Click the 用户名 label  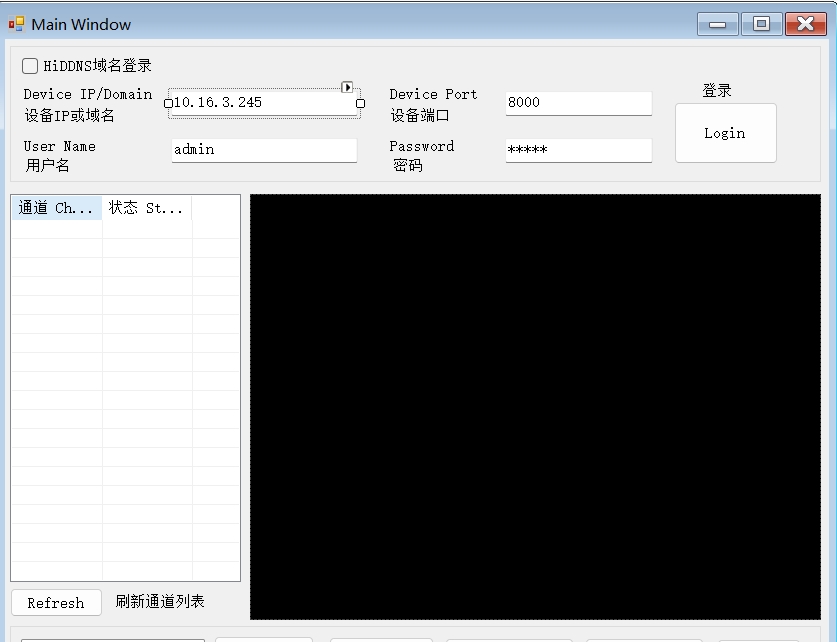pyautogui.click(x=47, y=165)
